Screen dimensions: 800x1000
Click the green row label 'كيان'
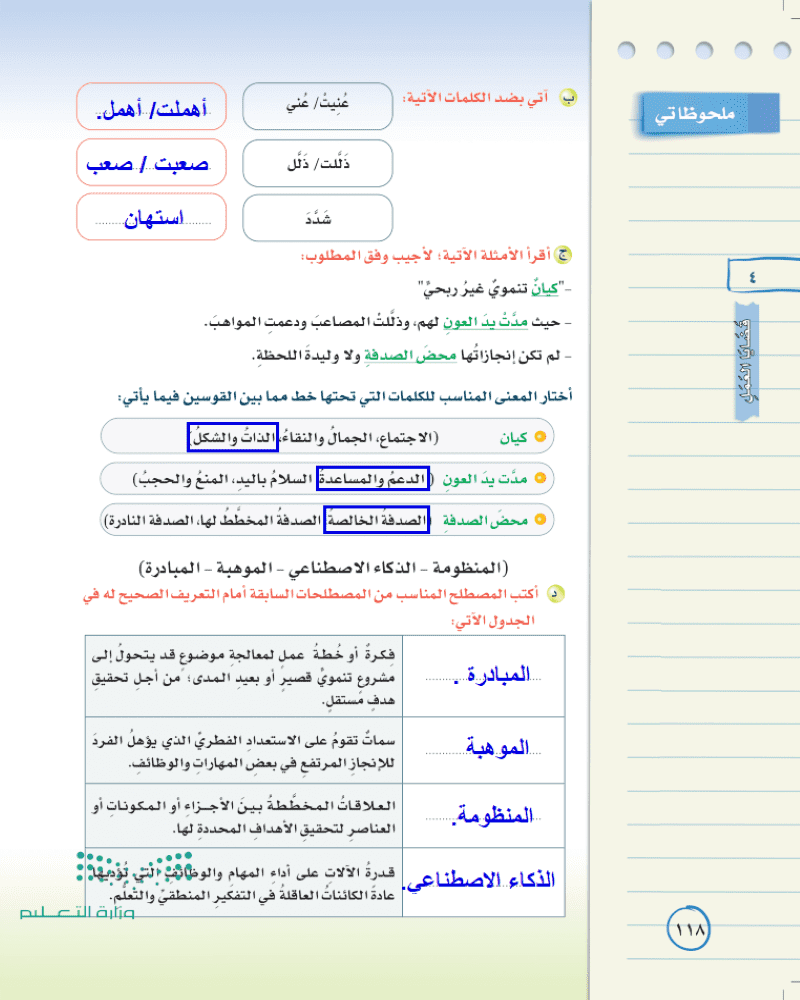click(514, 438)
